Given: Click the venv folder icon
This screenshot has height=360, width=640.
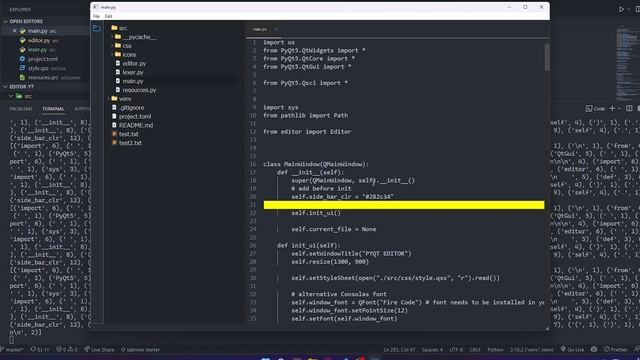Looking at the screenshot, I should [x=114, y=99].
